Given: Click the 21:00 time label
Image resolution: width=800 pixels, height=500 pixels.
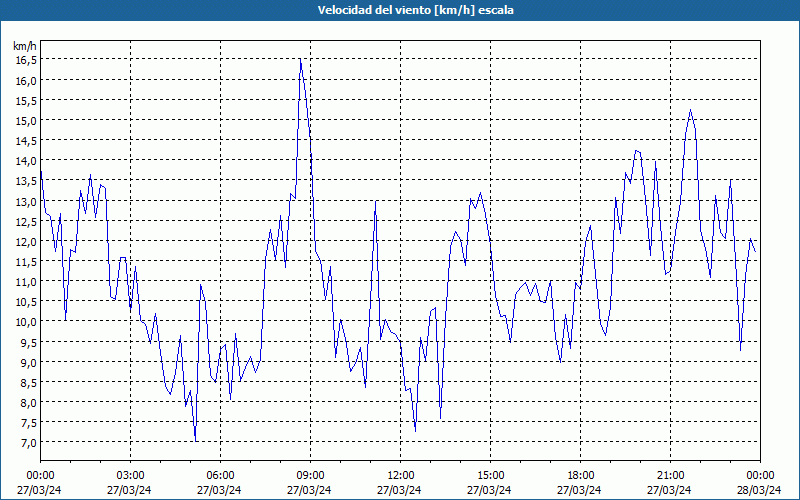Looking at the screenshot, I should coord(670,476).
